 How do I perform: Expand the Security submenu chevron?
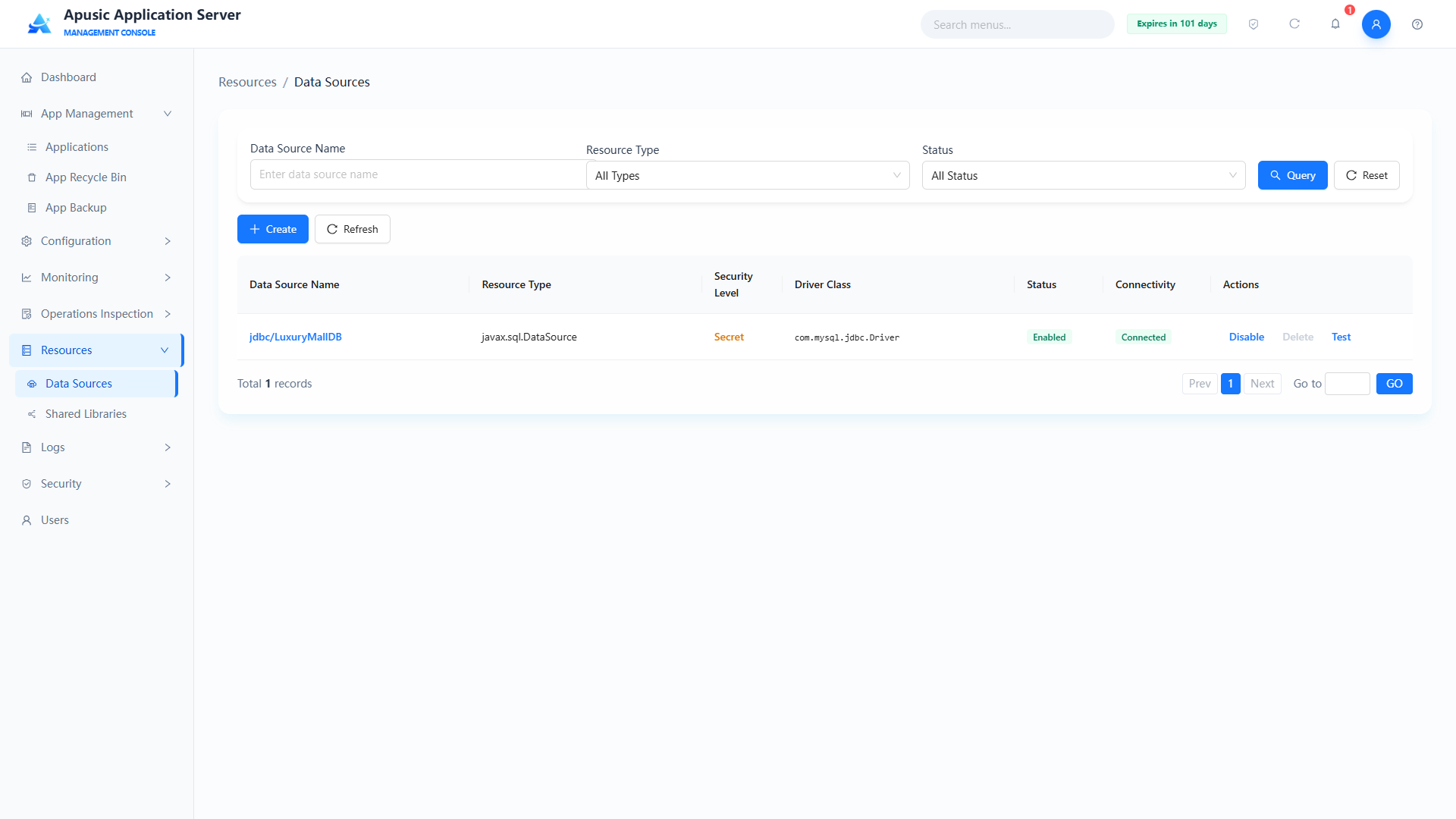pos(168,484)
